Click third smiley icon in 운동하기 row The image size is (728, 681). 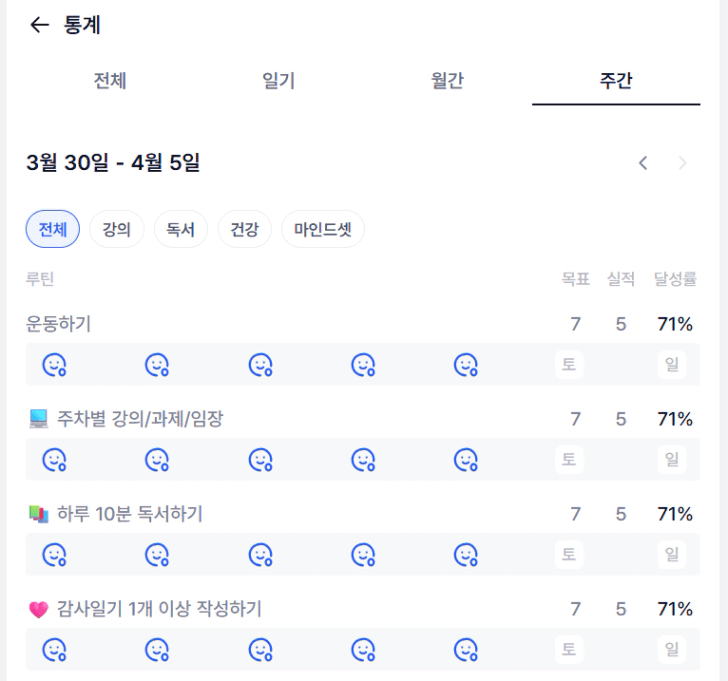pos(260,365)
